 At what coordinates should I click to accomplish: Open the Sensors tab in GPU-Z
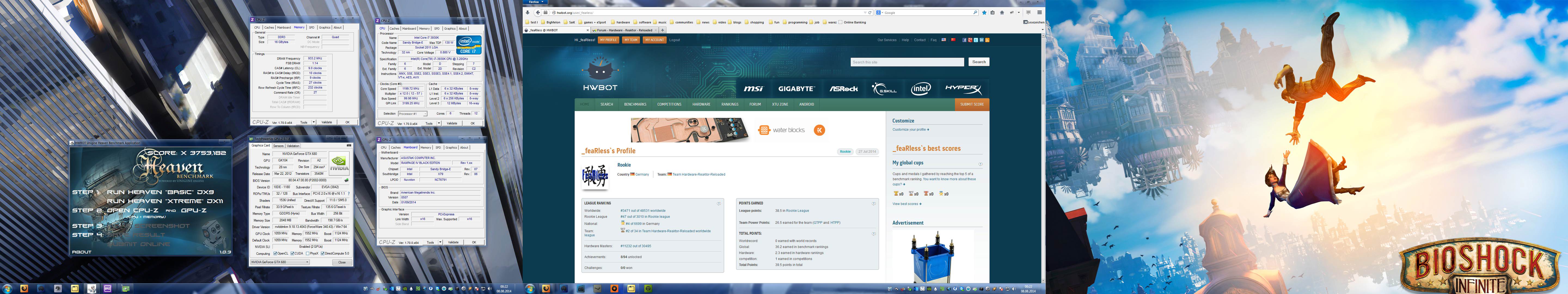tap(278, 146)
